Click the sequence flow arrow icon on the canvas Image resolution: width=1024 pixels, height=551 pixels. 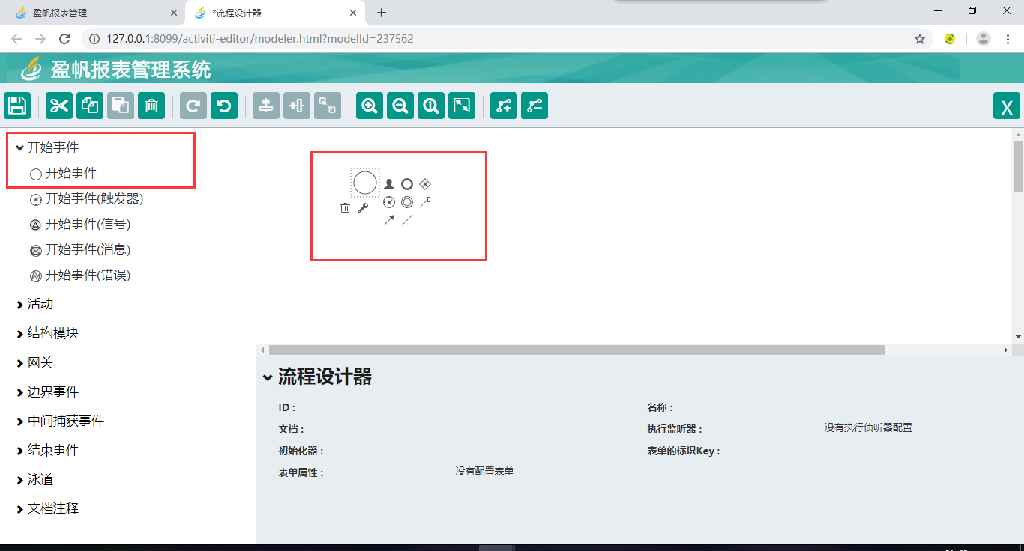pos(389,220)
